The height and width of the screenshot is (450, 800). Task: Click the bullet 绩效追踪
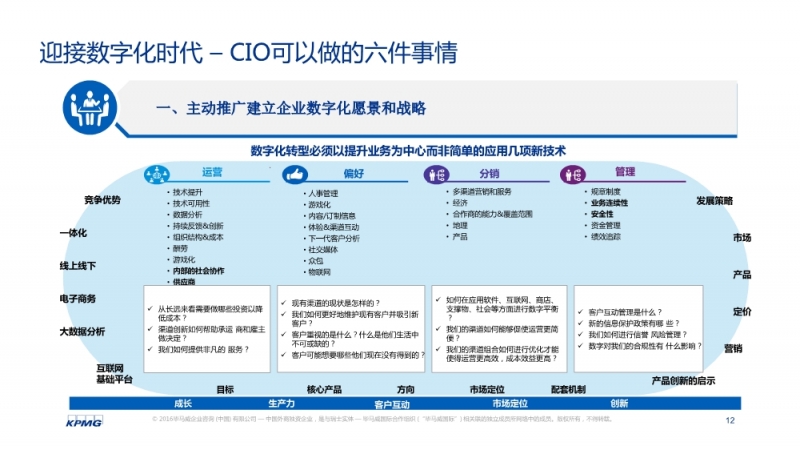(x=606, y=237)
